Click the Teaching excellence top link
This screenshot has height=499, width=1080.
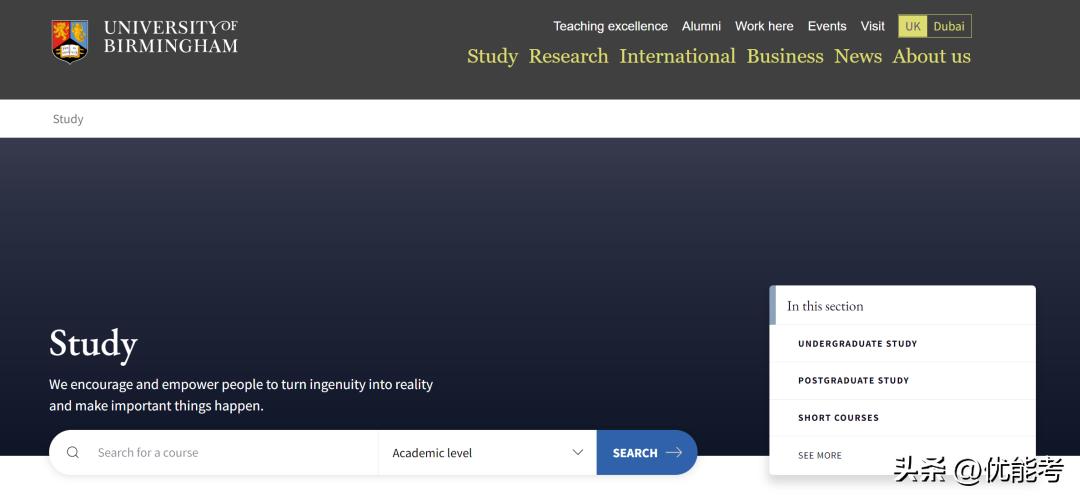click(610, 27)
